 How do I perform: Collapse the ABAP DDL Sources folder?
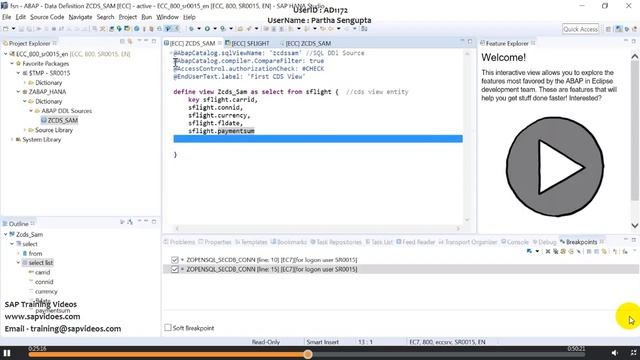pyautogui.click(x=31, y=111)
